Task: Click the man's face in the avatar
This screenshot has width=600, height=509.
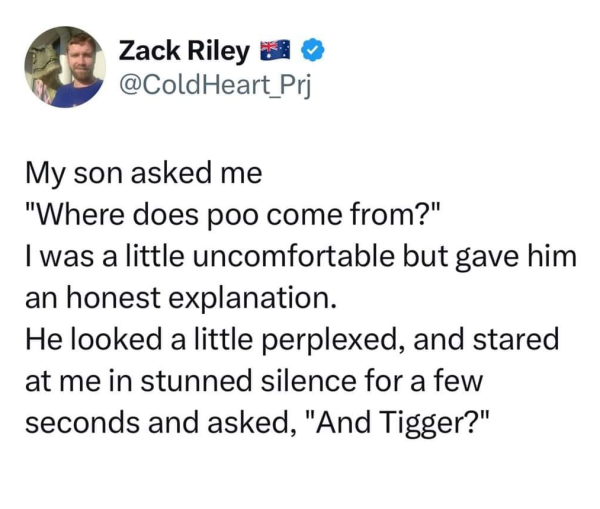Action: point(82,59)
